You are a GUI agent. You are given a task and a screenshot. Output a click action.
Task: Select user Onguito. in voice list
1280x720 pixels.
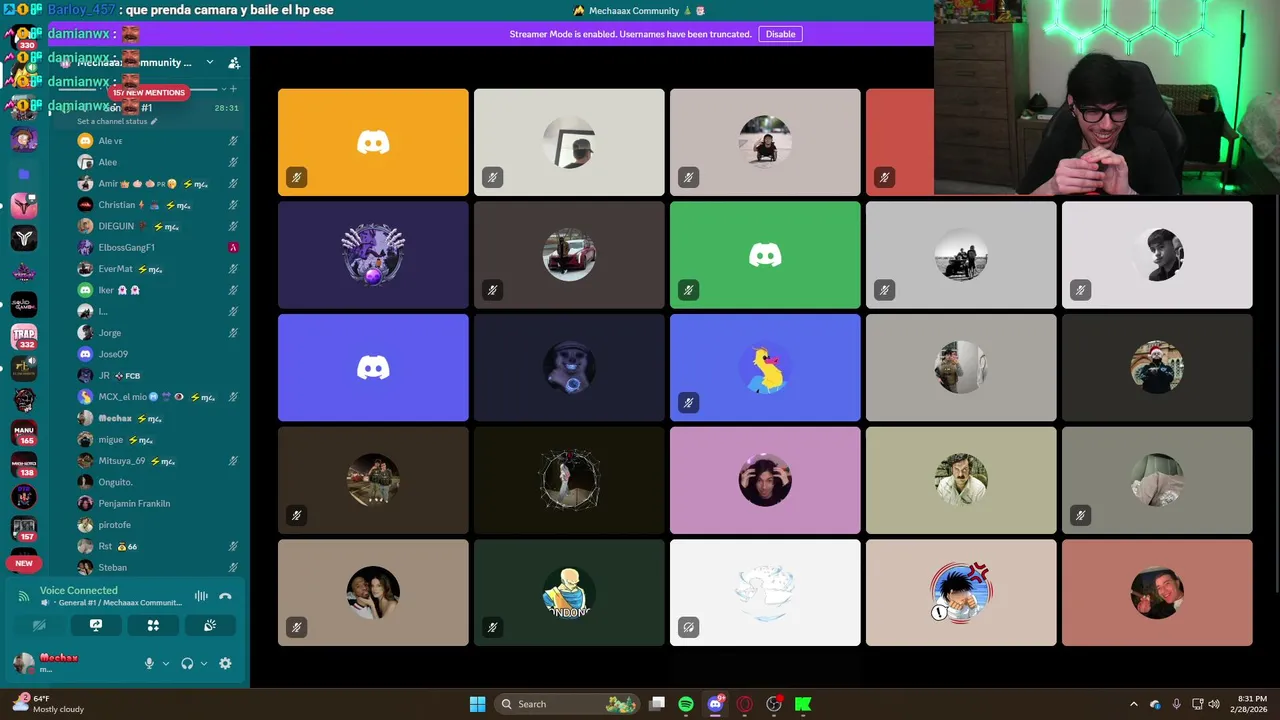[158, 482]
